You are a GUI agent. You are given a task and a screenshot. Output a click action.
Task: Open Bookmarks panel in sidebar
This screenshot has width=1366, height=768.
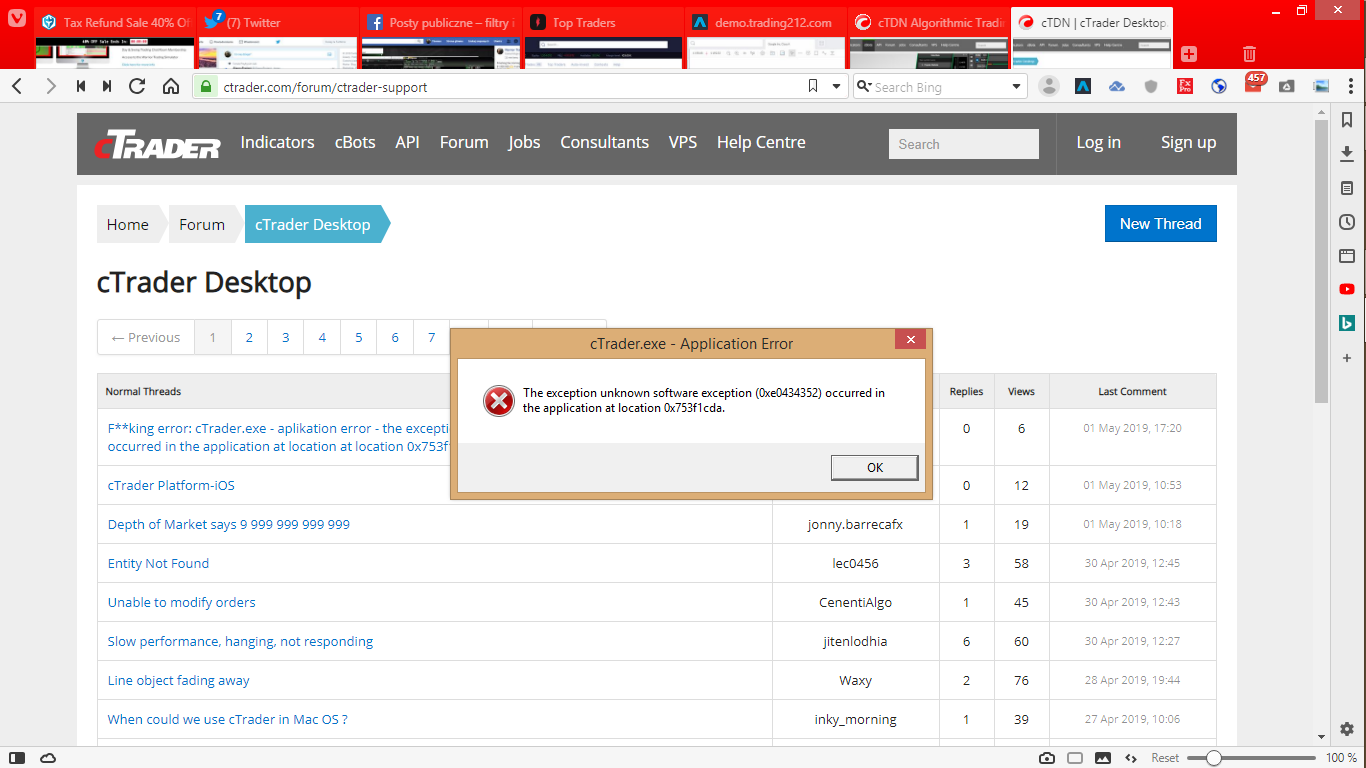1347,120
